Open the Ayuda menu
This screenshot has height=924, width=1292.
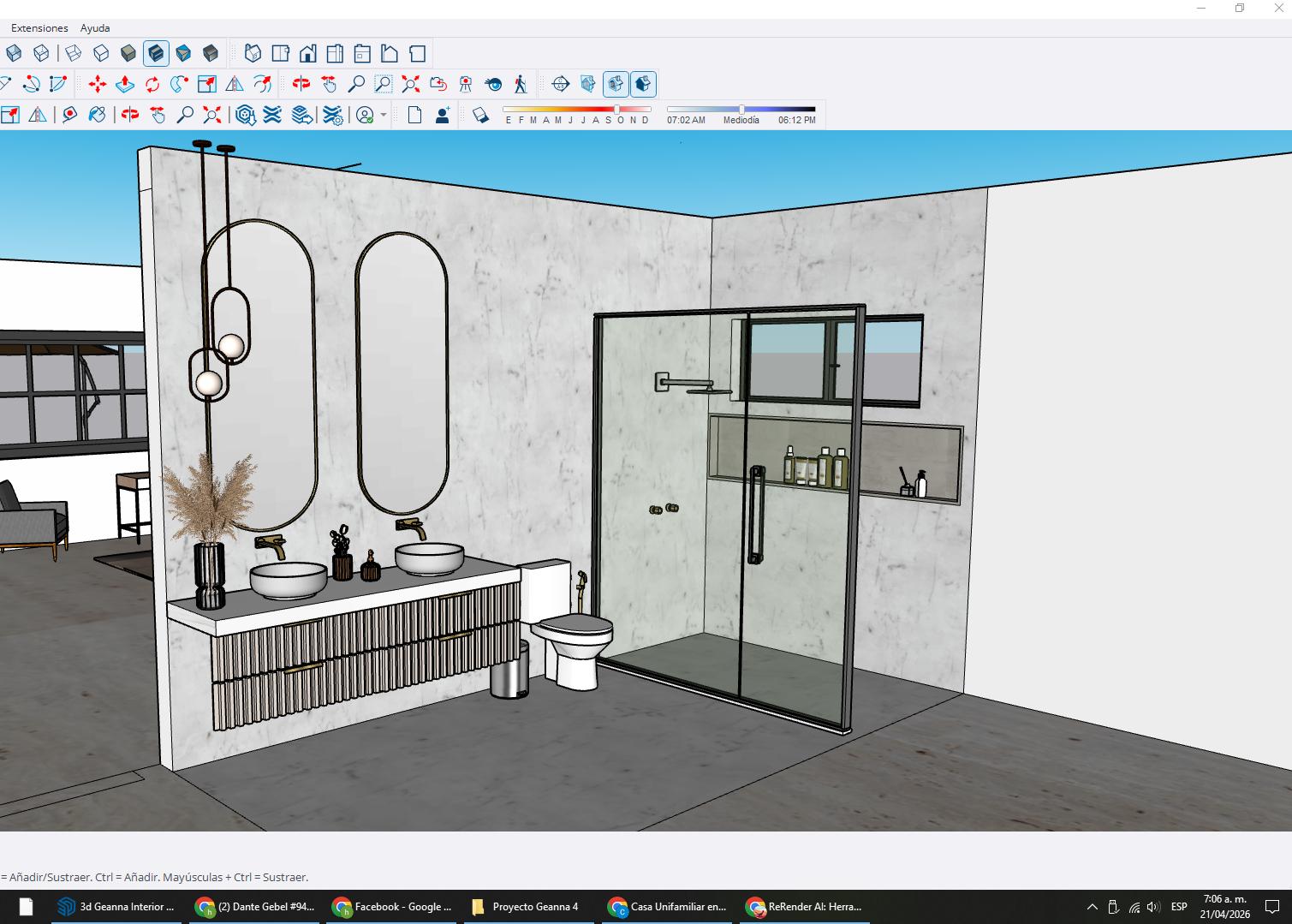click(x=95, y=28)
